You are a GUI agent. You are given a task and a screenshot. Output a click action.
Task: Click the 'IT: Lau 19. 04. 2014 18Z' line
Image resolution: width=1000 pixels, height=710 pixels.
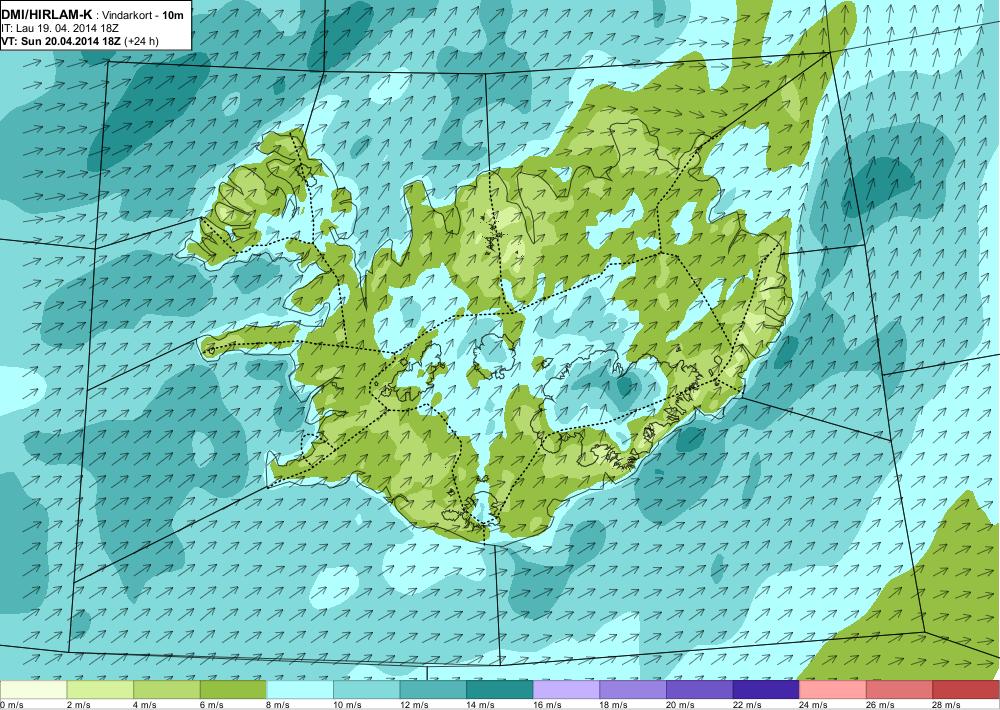[60, 29]
